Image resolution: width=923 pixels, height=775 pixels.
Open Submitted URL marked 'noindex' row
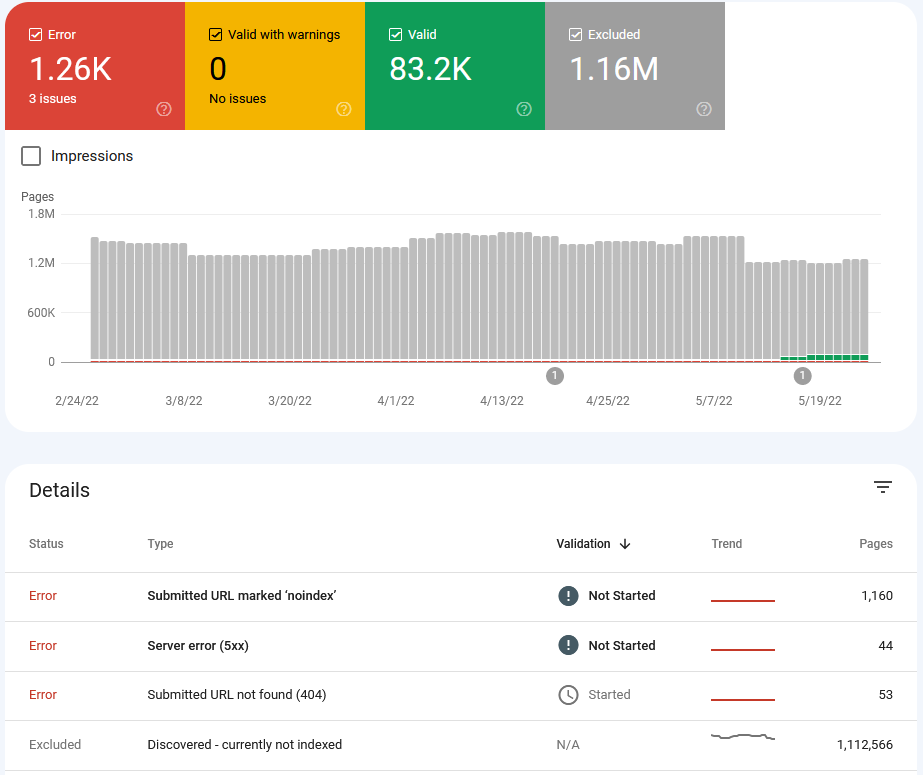pyautogui.click(x=461, y=596)
